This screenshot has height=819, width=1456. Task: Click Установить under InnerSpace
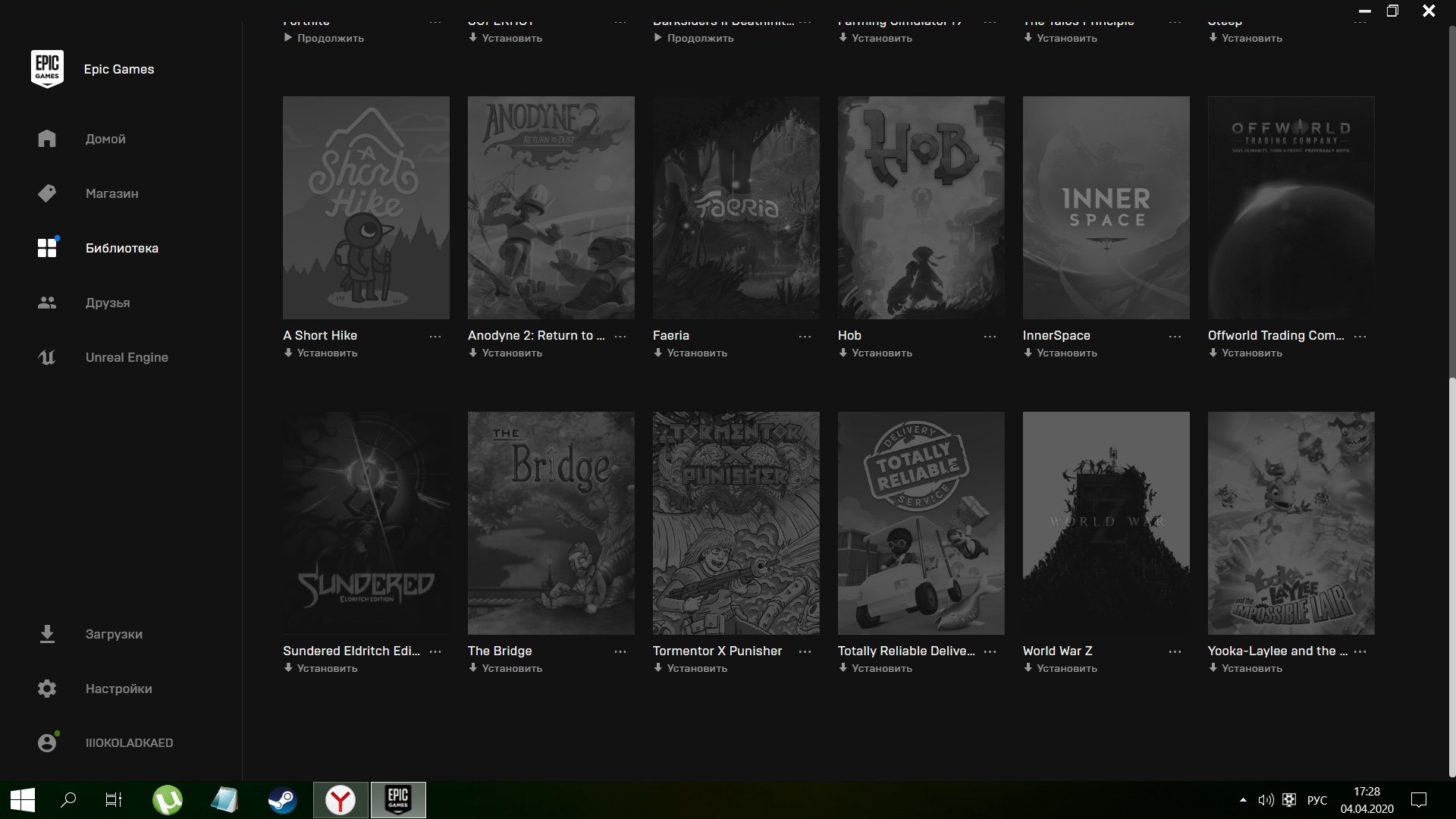[1060, 353]
